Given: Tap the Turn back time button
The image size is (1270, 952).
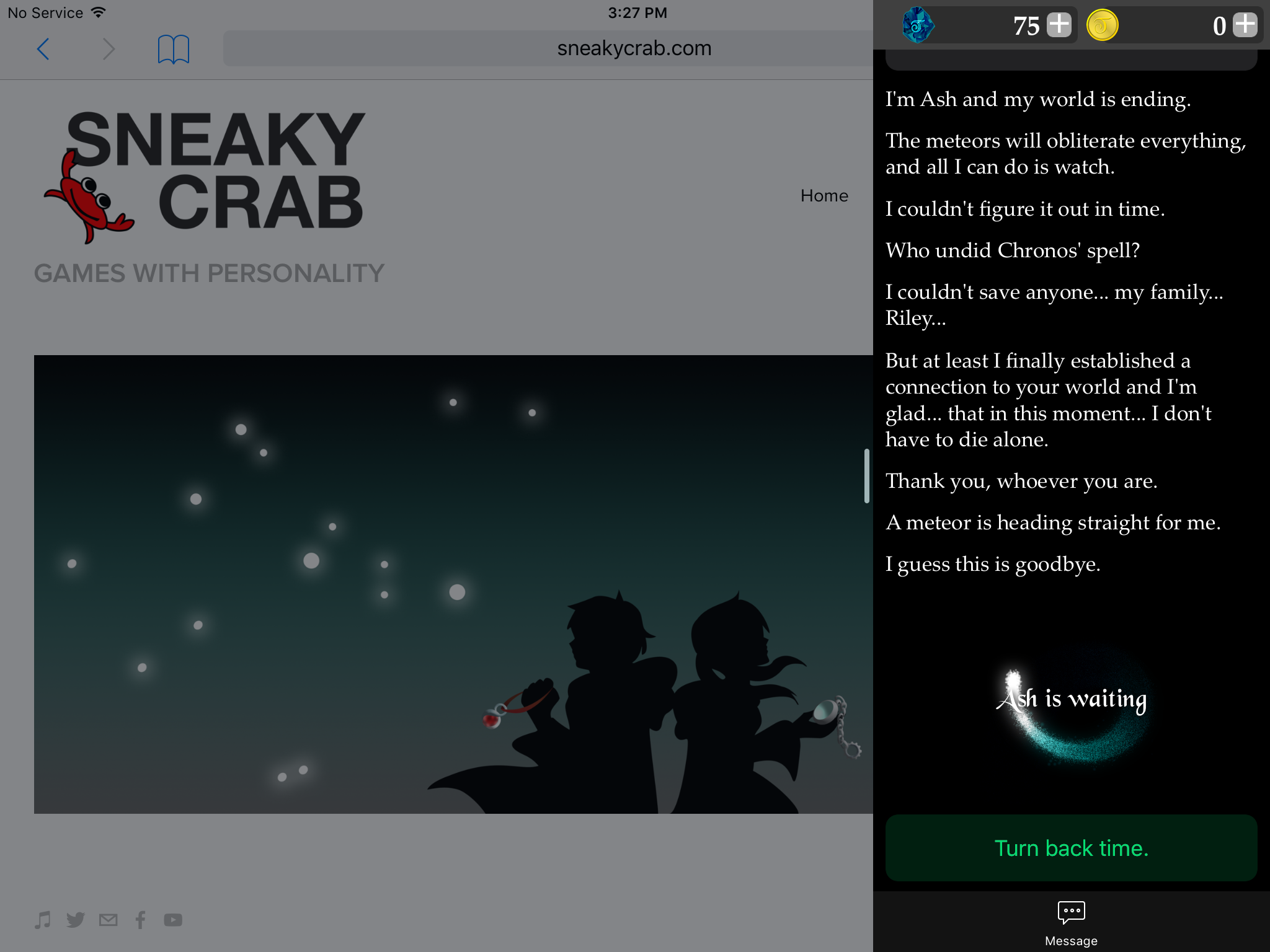Looking at the screenshot, I should point(1072,848).
